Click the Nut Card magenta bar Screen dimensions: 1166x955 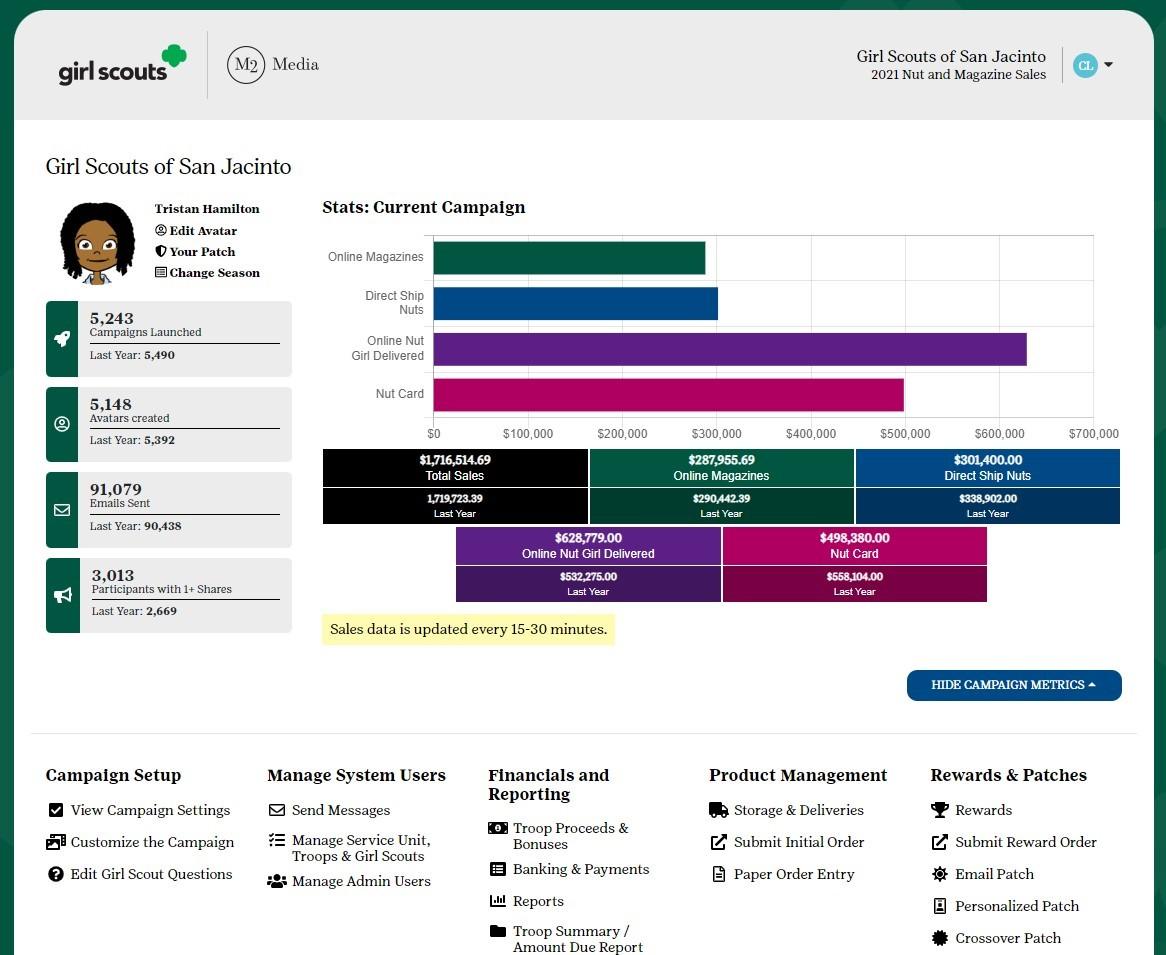pos(669,395)
